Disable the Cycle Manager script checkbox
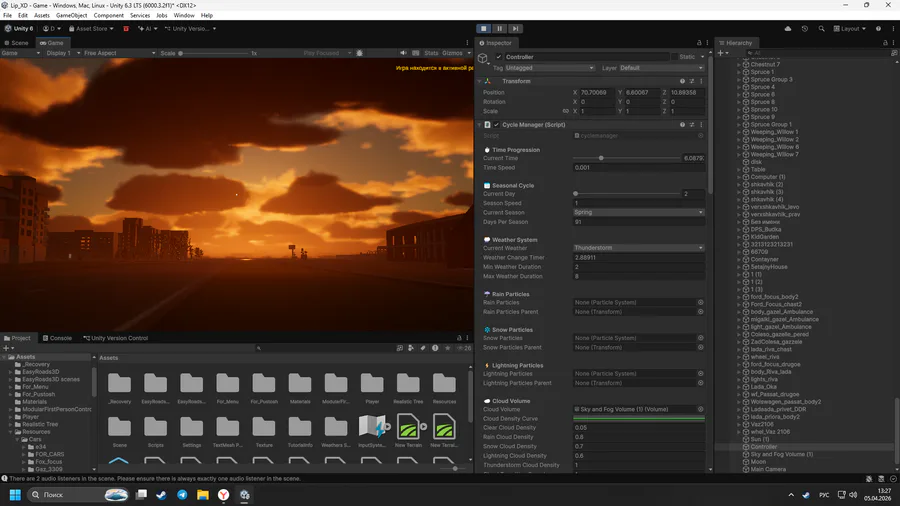This screenshot has width=900, height=506. point(496,125)
